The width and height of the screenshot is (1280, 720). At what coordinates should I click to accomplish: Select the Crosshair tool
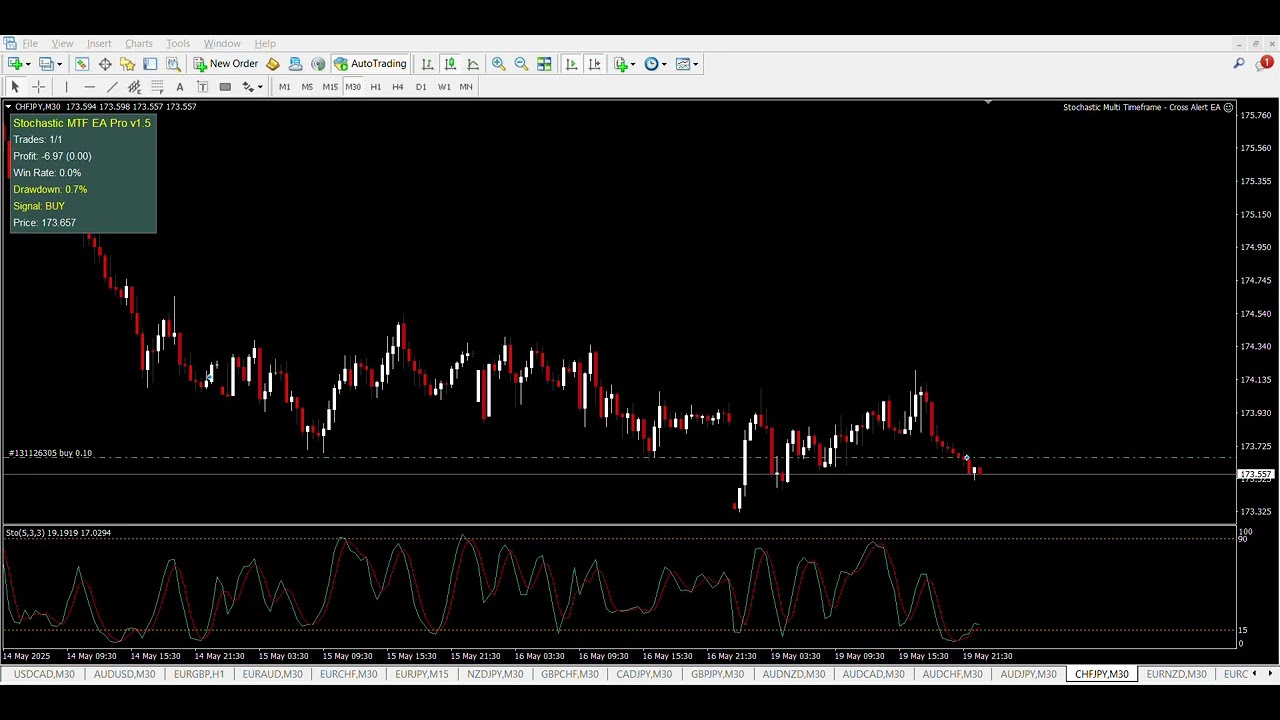[39, 87]
